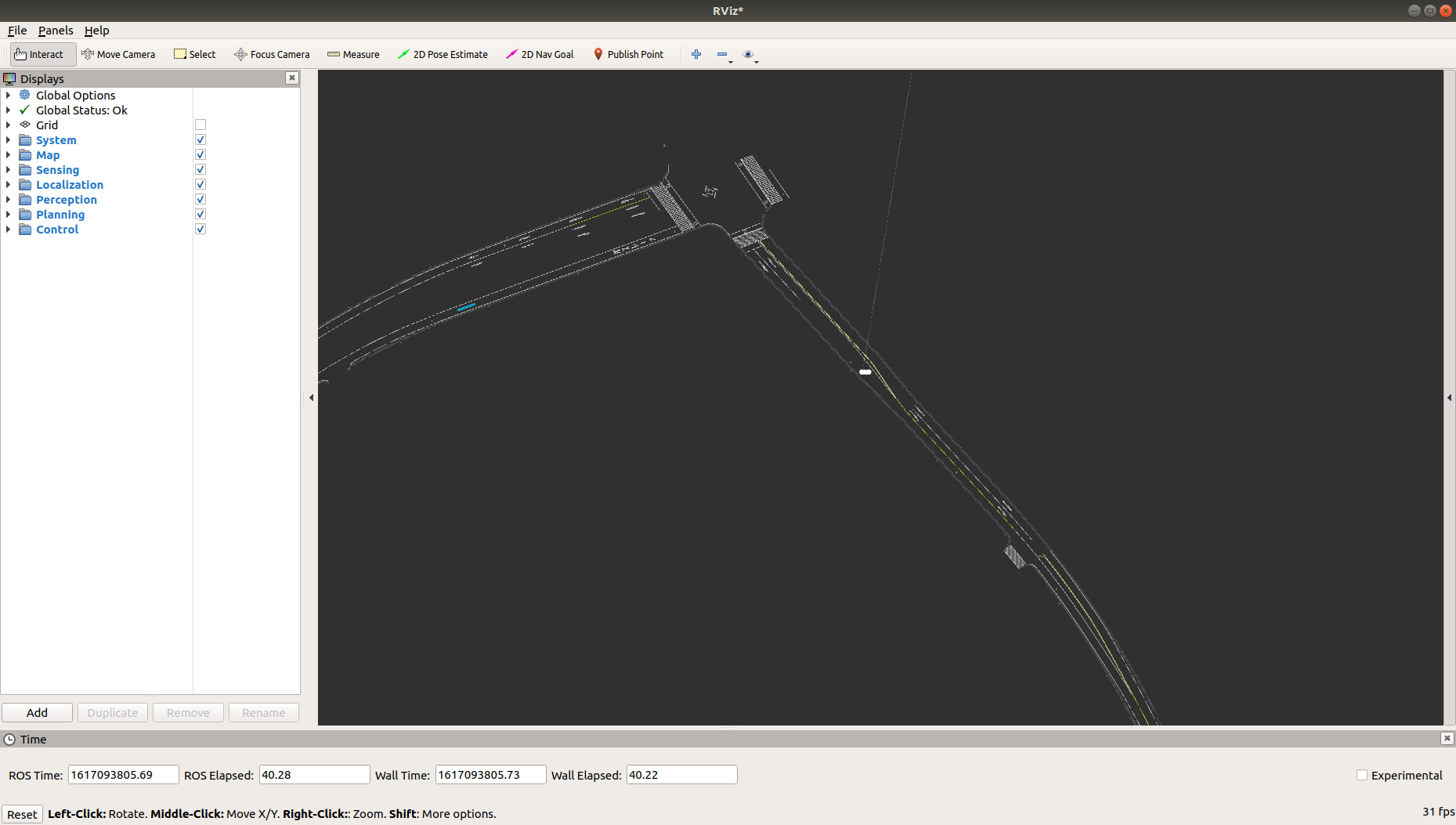1456x825 pixels.
Task: Open the Measure tool
Action: (x=353, y=54)
